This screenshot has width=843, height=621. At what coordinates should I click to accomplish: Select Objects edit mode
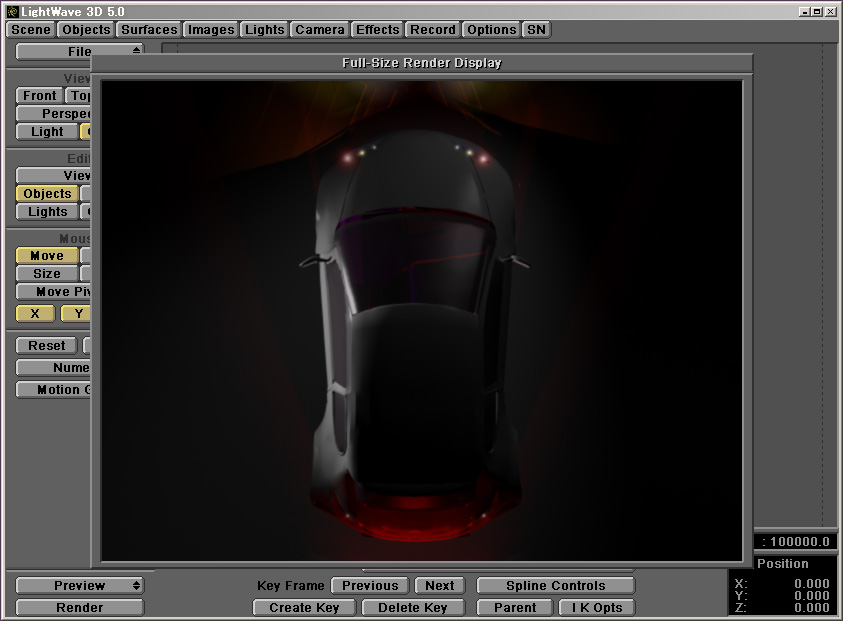(x=47, y=194)
